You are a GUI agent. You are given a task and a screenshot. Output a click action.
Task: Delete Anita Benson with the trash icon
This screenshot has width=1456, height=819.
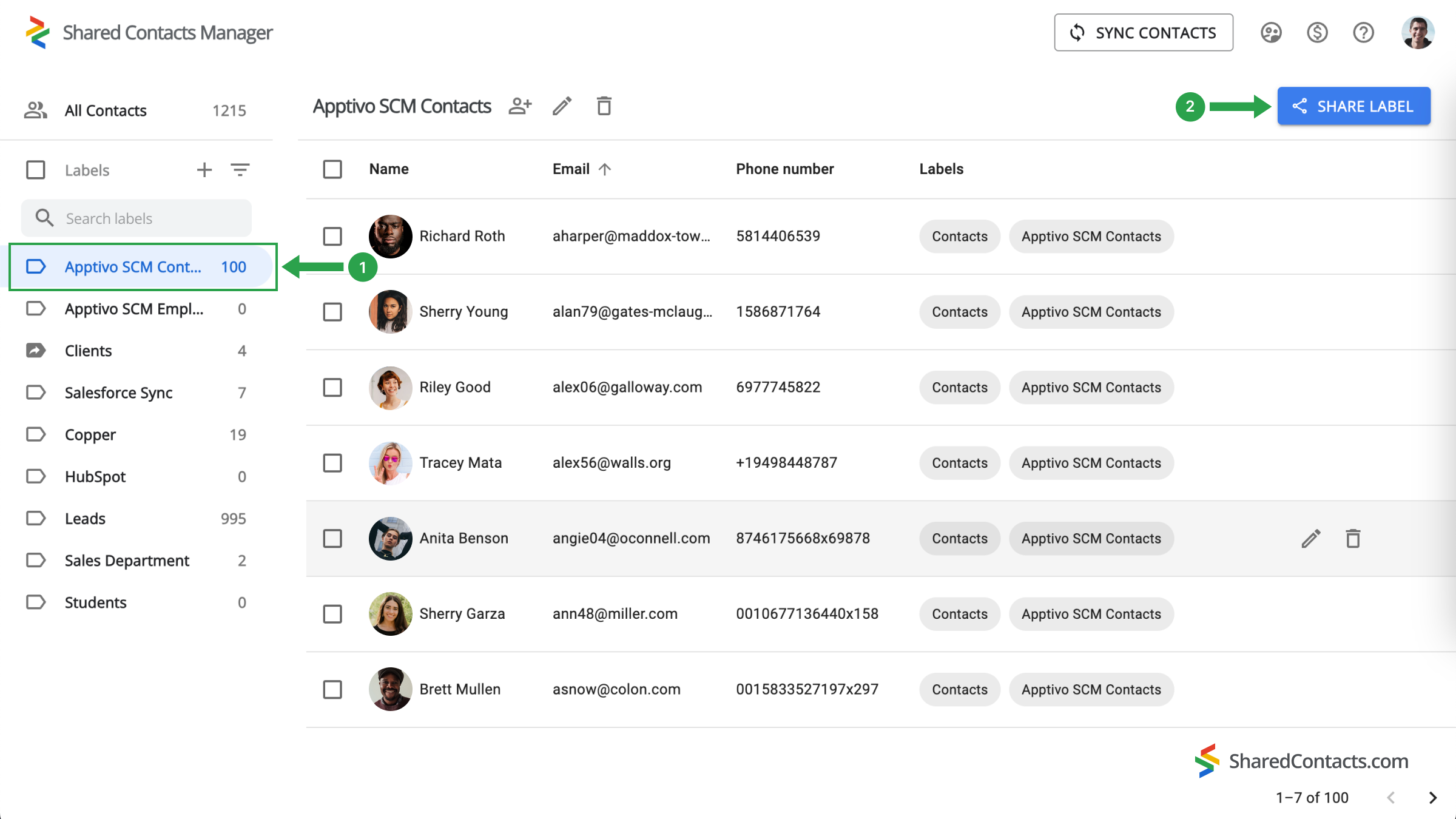tap(1353, 539)
